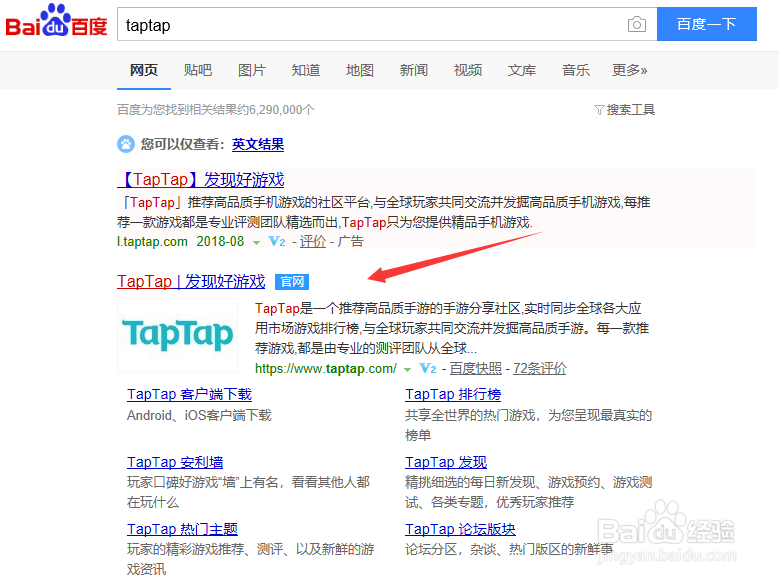Click 广告 label in first result

(x=350, y=242)
